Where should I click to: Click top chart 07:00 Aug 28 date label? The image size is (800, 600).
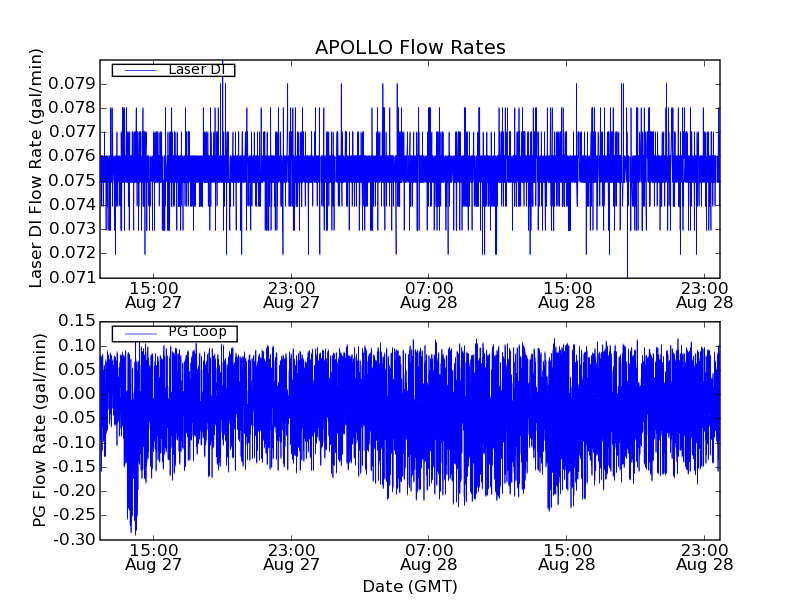pos(429,295)
